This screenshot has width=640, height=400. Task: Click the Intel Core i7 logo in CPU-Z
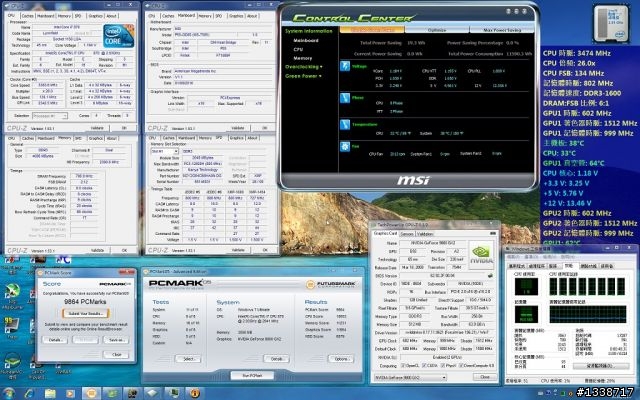[x=118, y=36]
